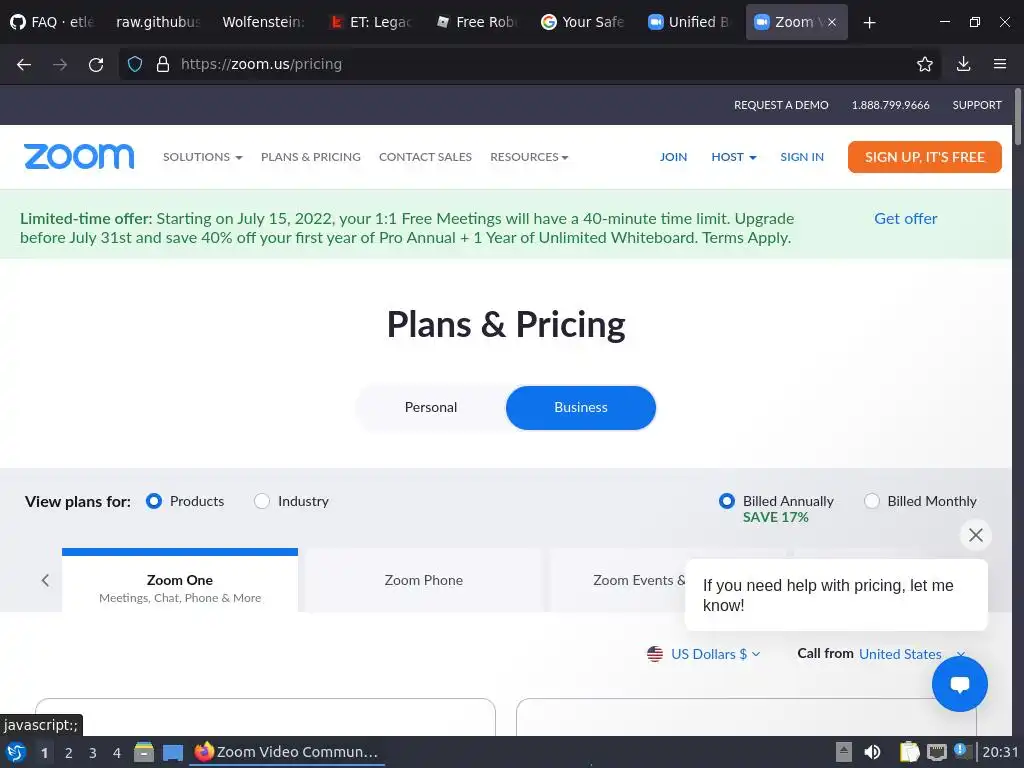
Task: Click the Get offer link
Action: (906, 219)
